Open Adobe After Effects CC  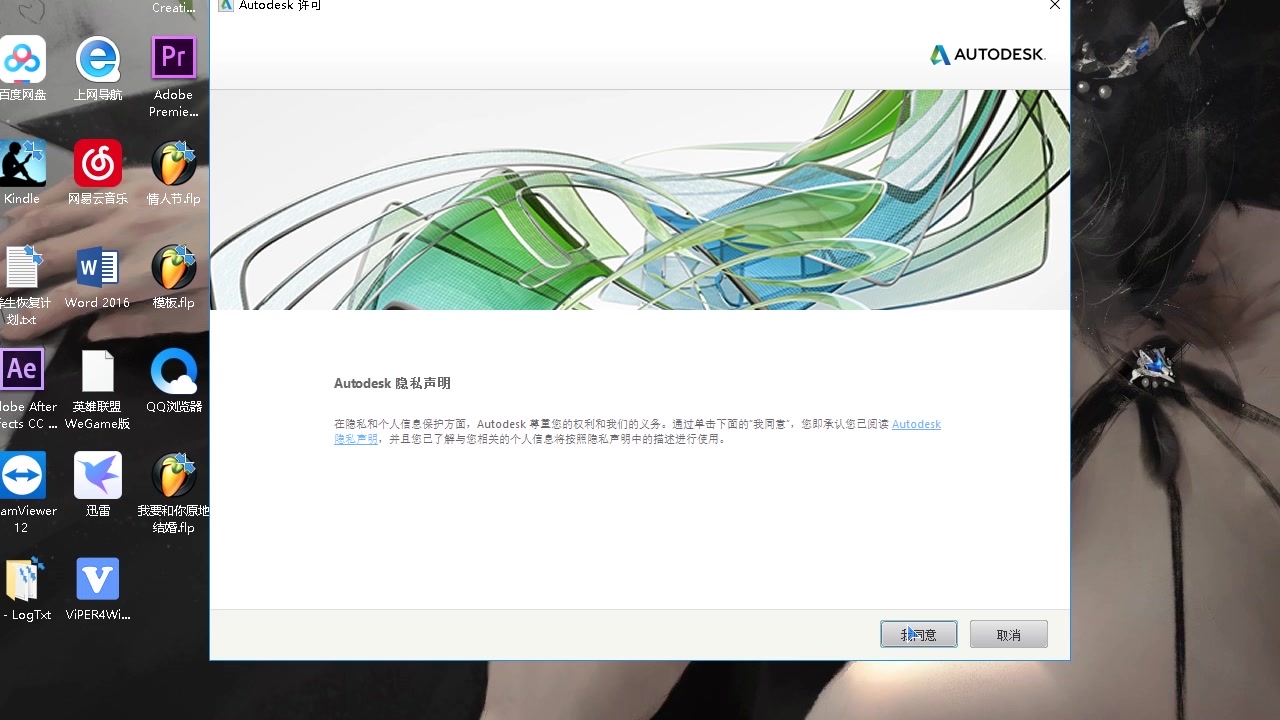23,368
